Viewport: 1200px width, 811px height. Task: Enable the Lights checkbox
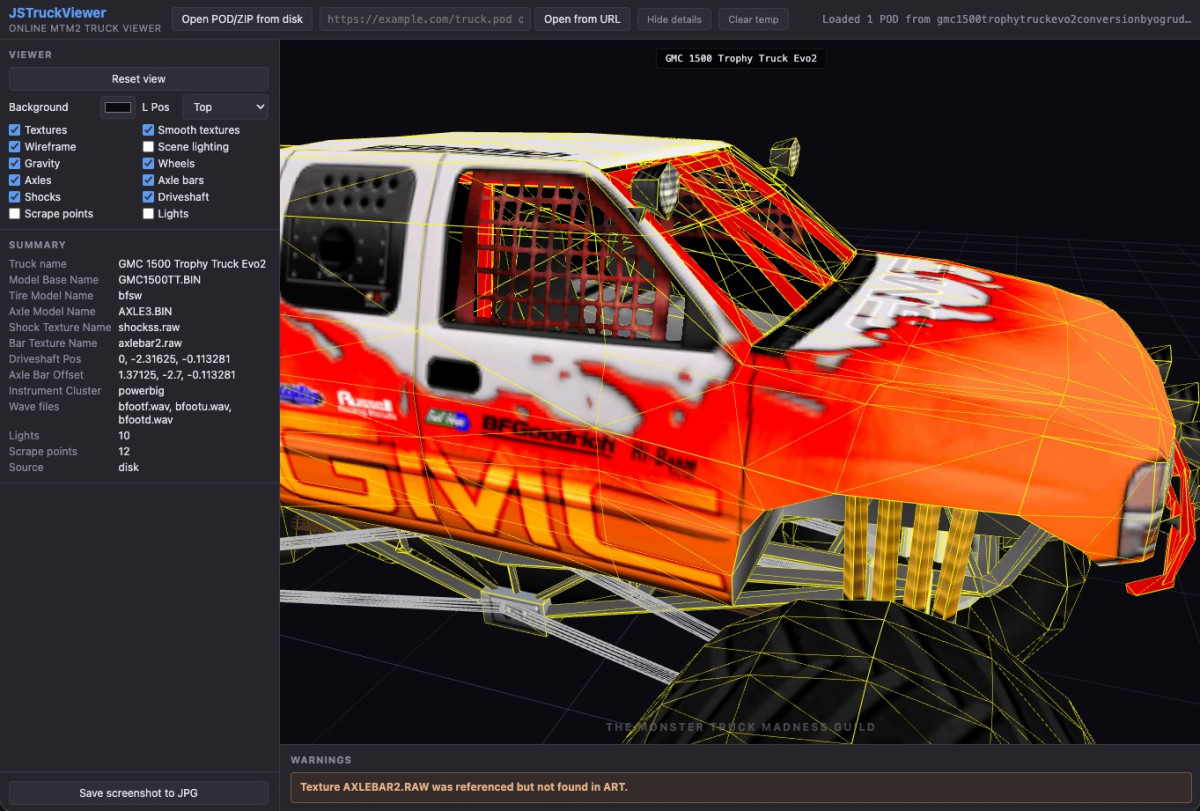pos(148,214)
